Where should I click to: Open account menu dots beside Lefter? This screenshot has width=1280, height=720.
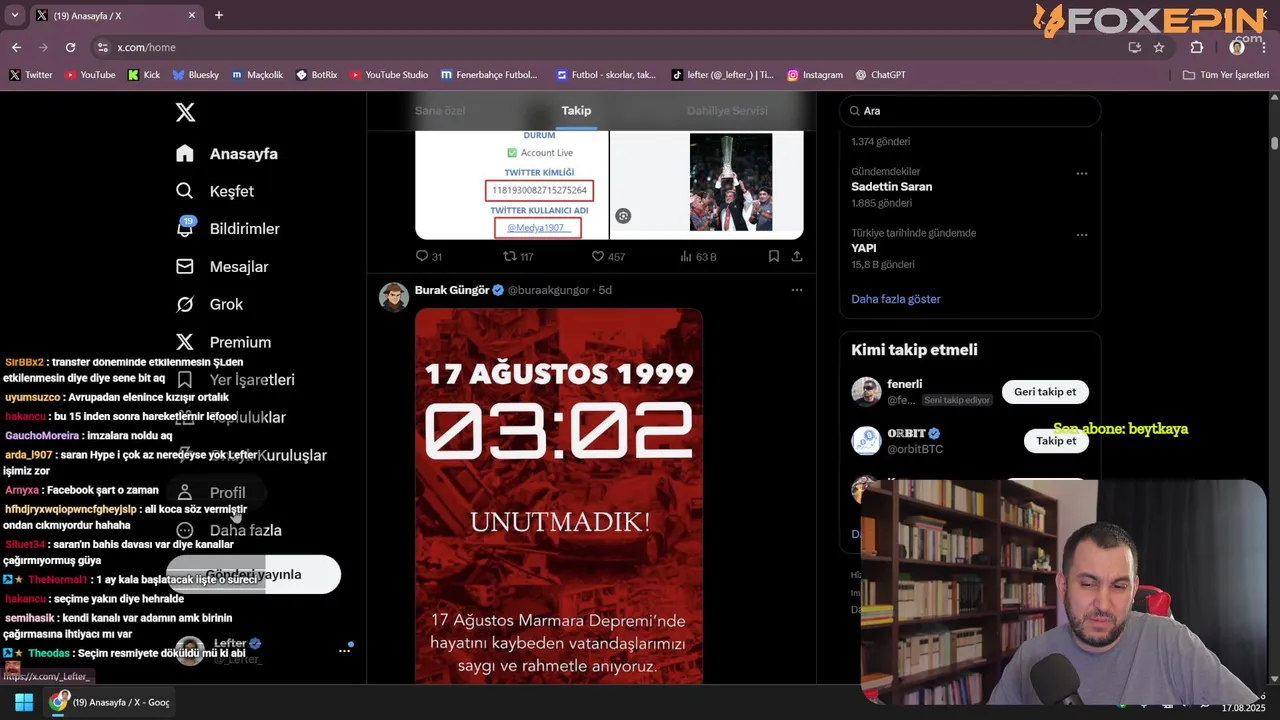[344, 650]
